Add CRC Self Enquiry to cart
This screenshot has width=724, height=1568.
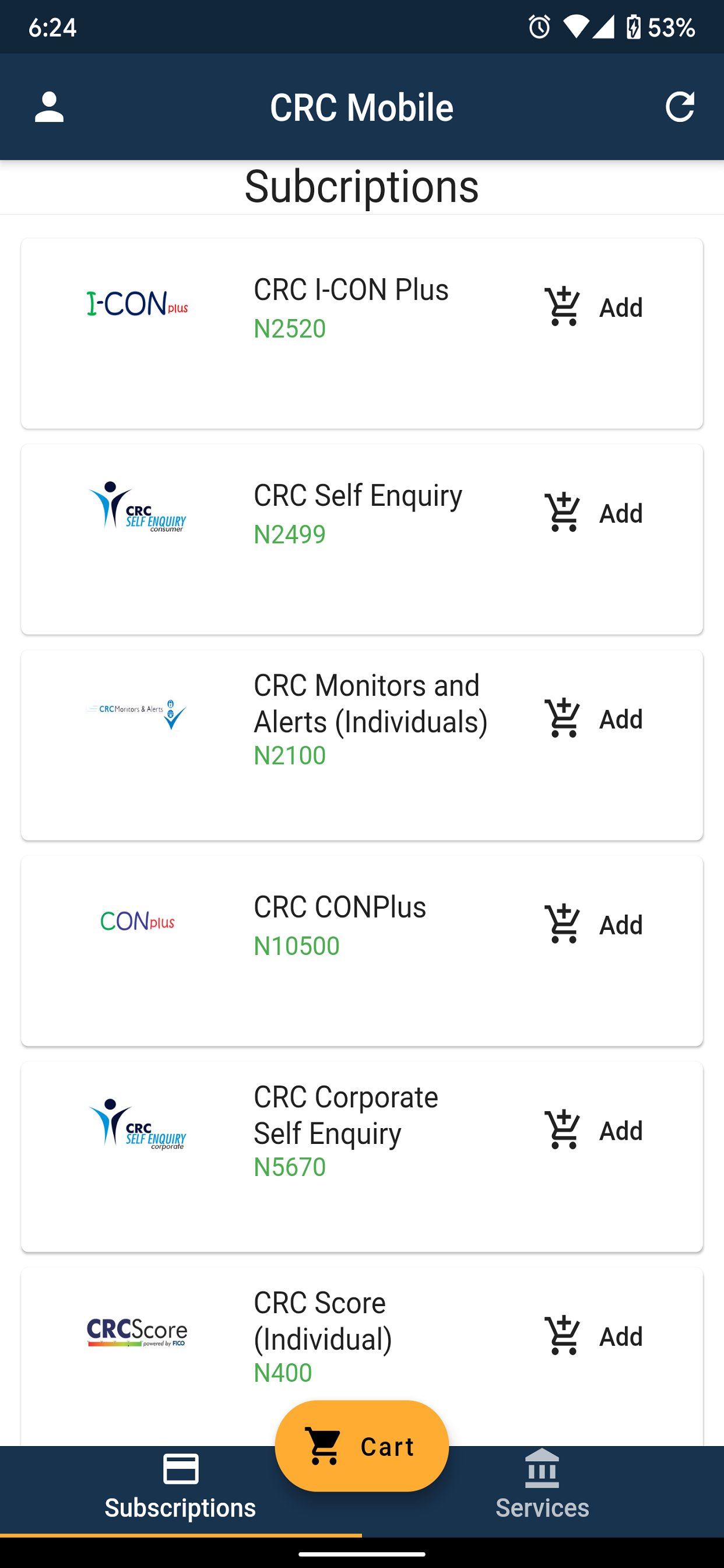[593, 513]
